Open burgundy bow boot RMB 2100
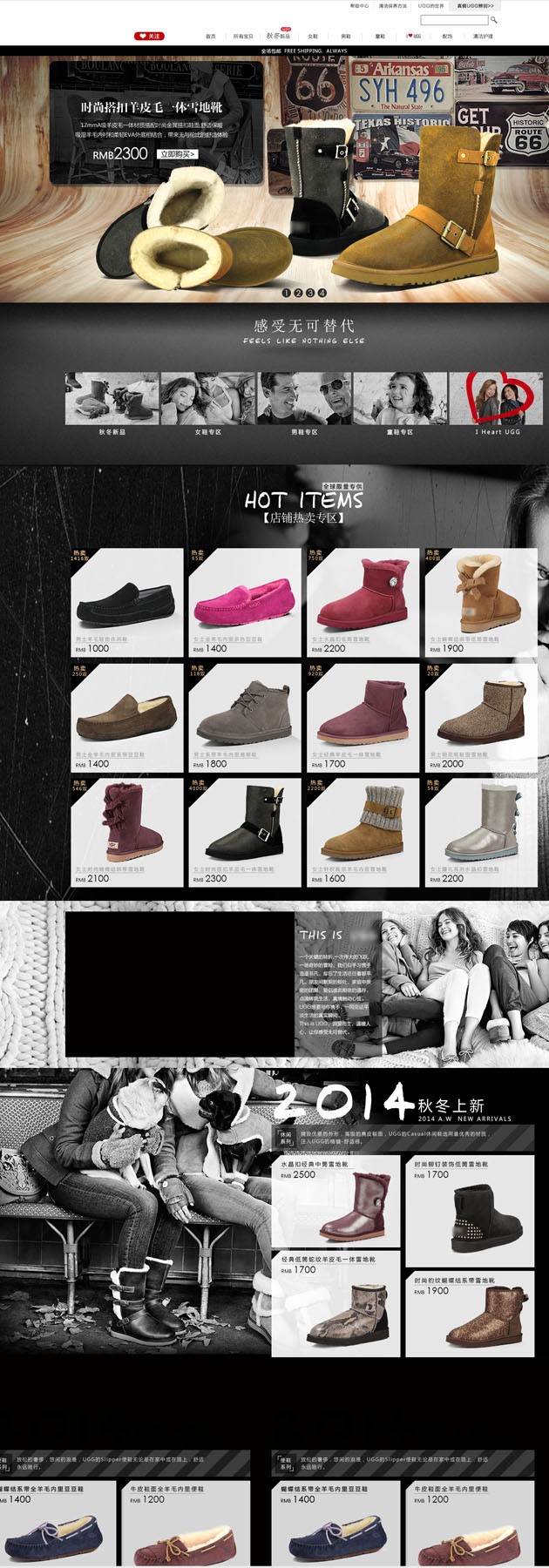This screenshot has height=1568, width=549. [x=127, y=833]
